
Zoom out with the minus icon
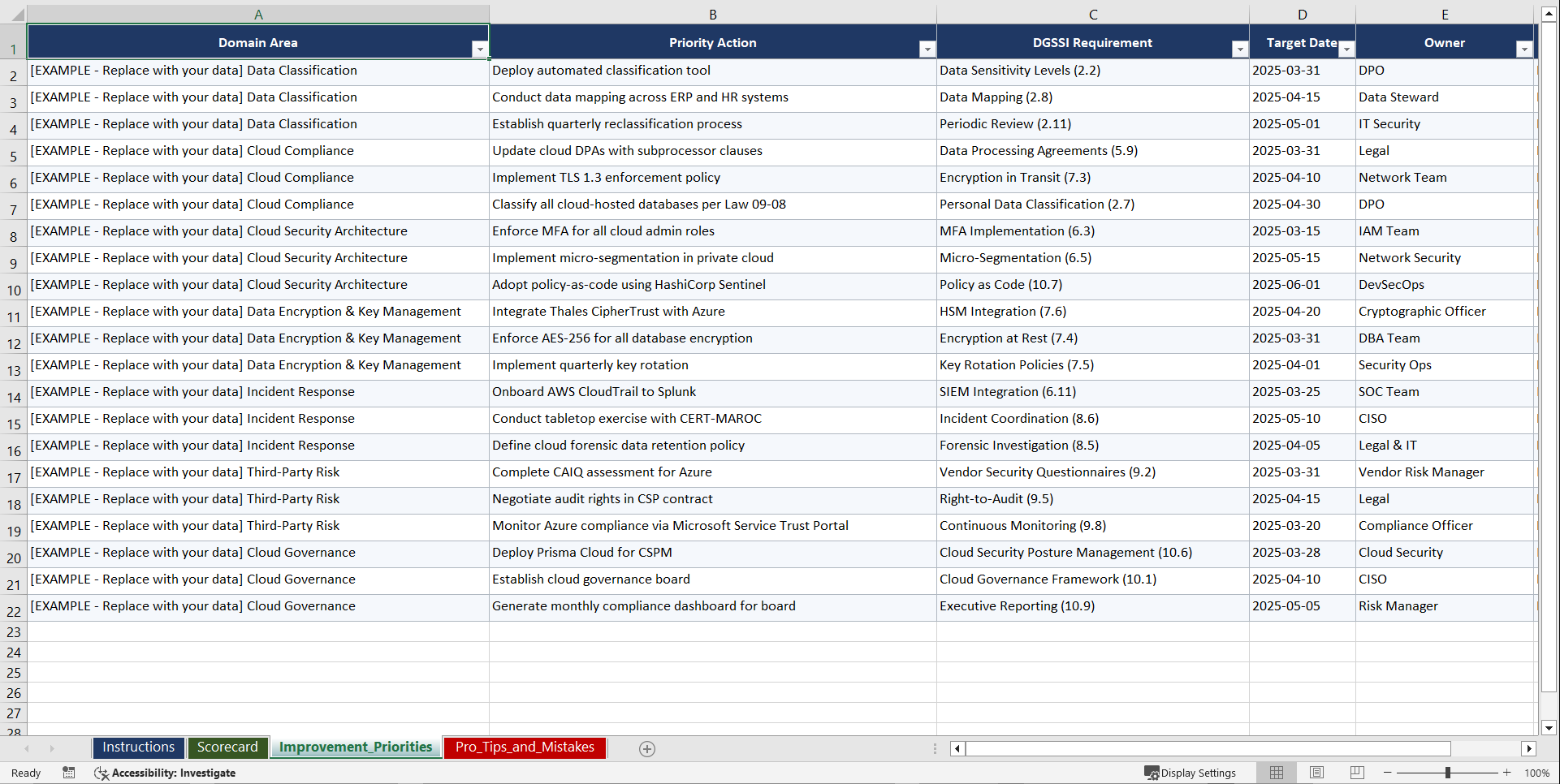1388,773
